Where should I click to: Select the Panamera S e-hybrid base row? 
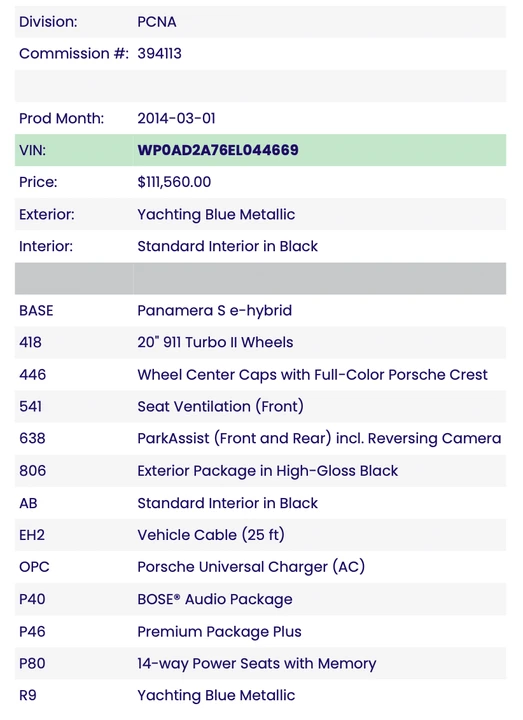pyautogui.click(x=260, y=311)
